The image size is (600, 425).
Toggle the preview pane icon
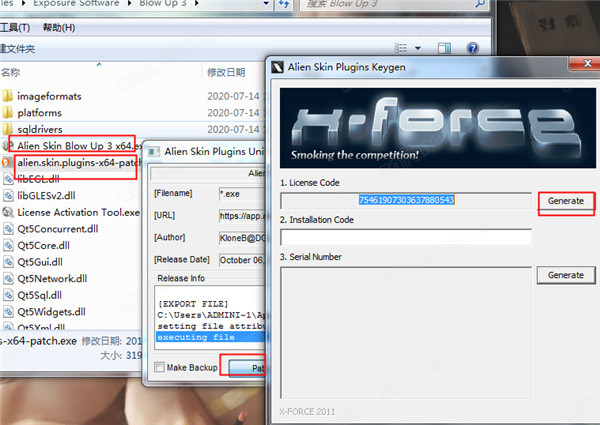click(444, 48)
